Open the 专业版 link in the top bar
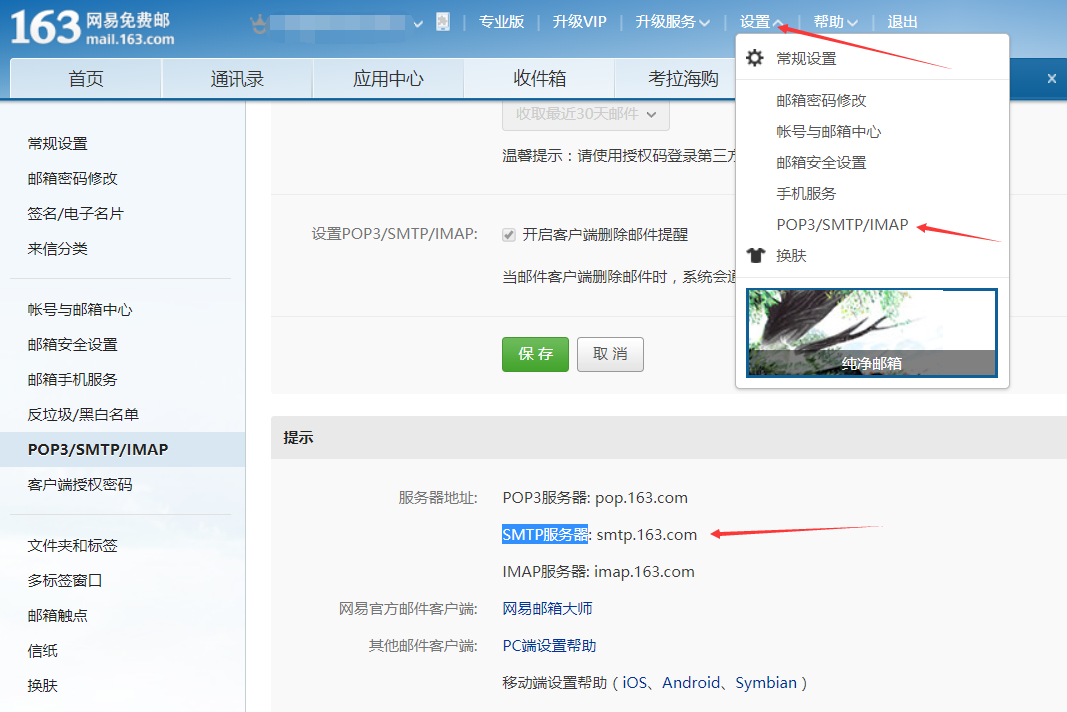The image size is (1067, 712). [502, 22]
